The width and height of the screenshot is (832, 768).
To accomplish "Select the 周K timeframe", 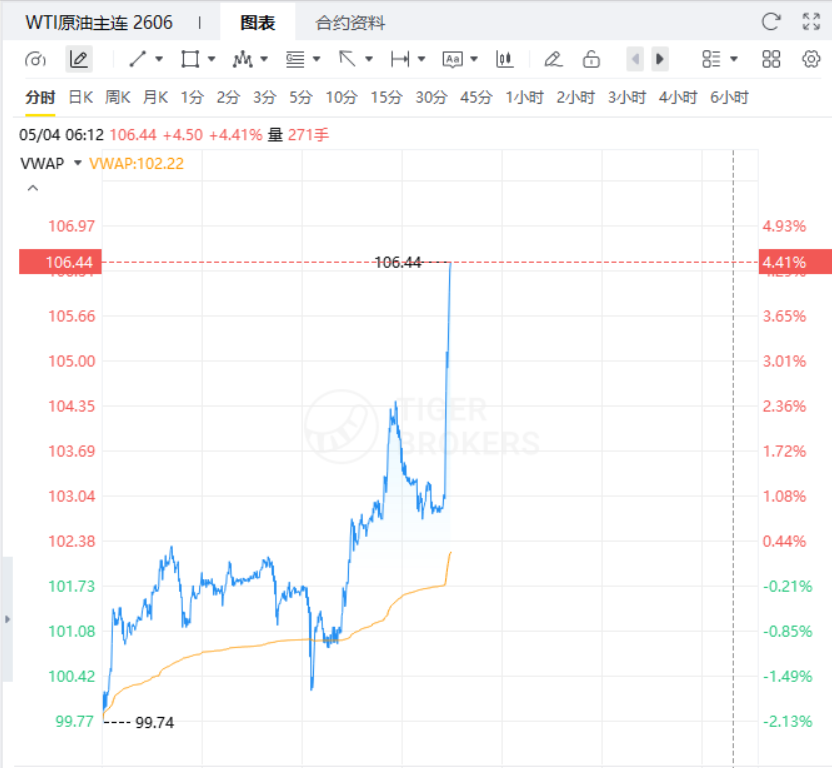I will (x=117, y=98).
